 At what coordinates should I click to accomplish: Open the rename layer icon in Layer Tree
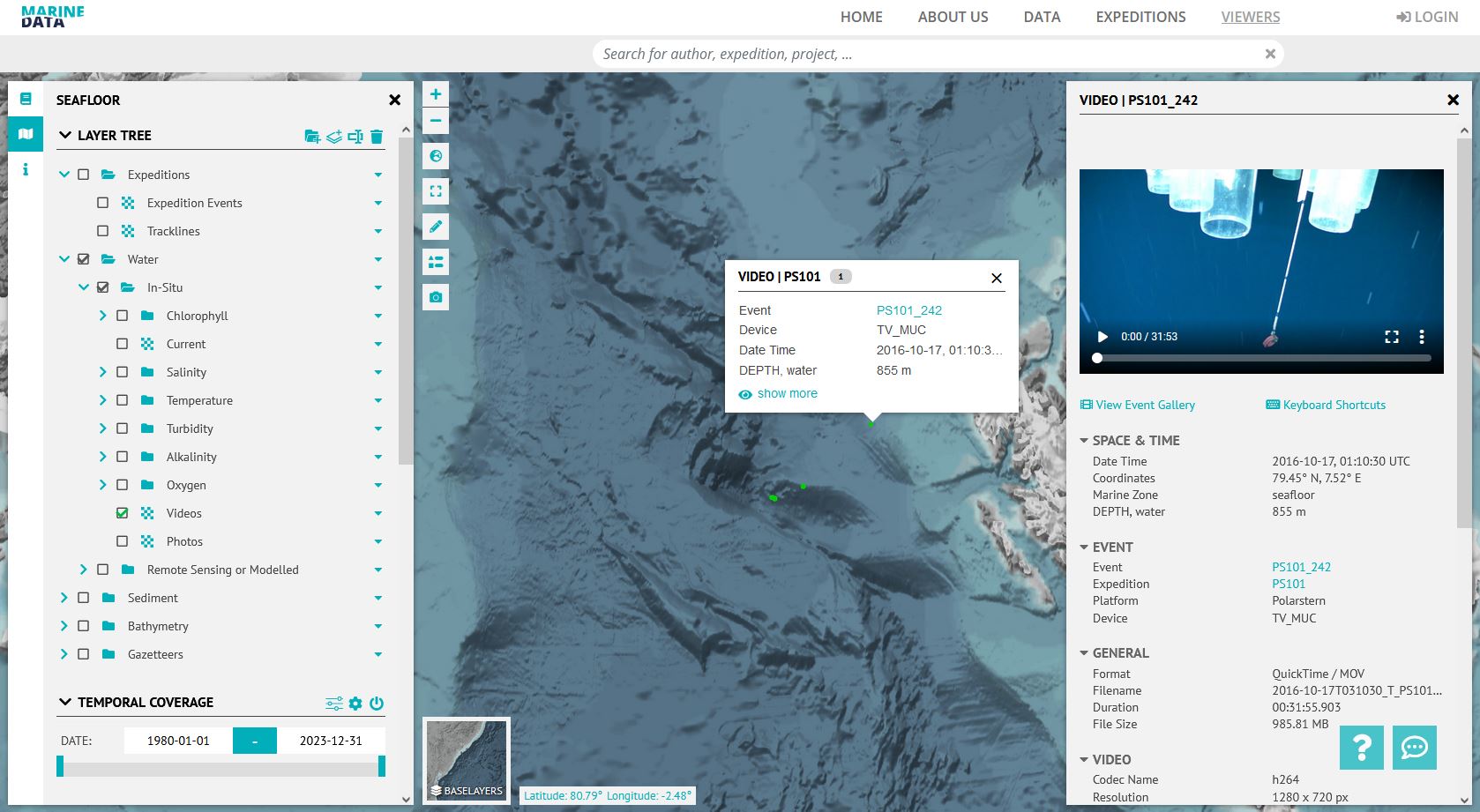click(355, 137)
